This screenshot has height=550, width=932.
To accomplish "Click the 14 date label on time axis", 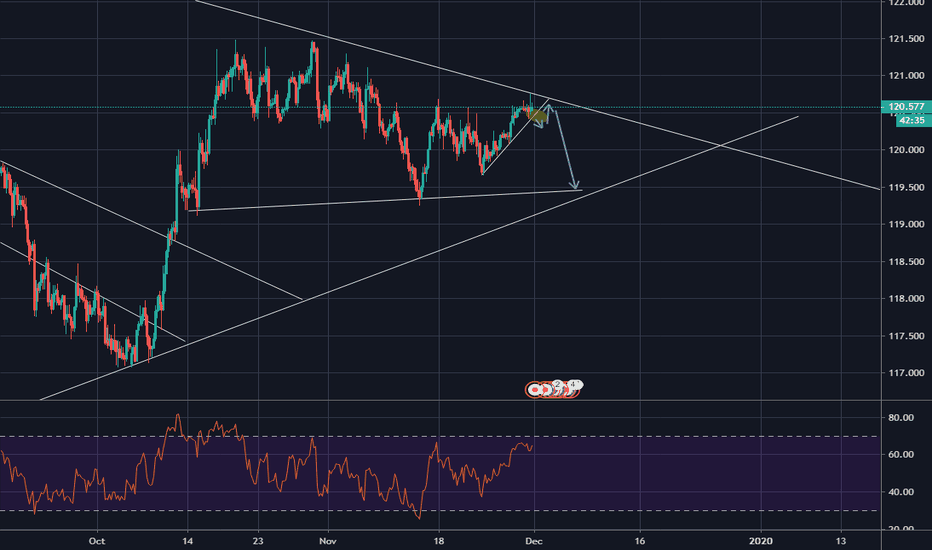I will (x=188, y=540).
